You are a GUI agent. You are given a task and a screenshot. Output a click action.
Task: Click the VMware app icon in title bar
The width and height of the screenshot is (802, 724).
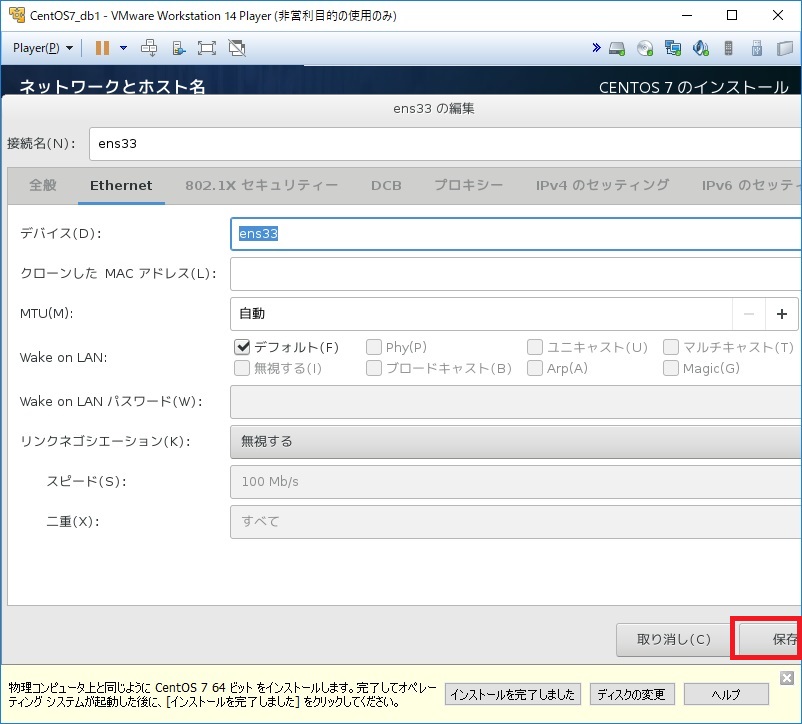click(17, 15)
